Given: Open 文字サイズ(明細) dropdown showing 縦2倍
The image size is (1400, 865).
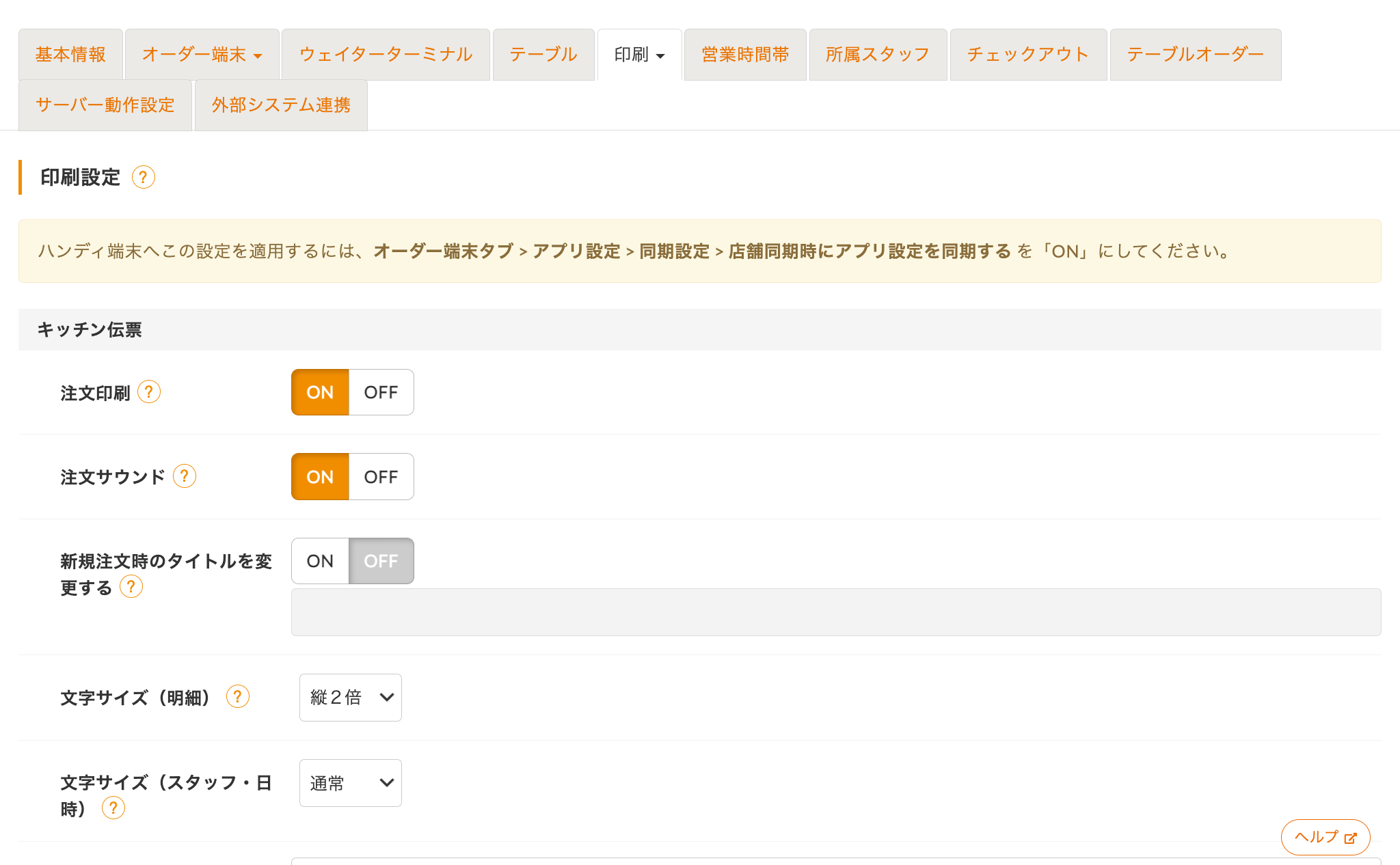Looking at the screenshot, I should [x=350, y=698].
